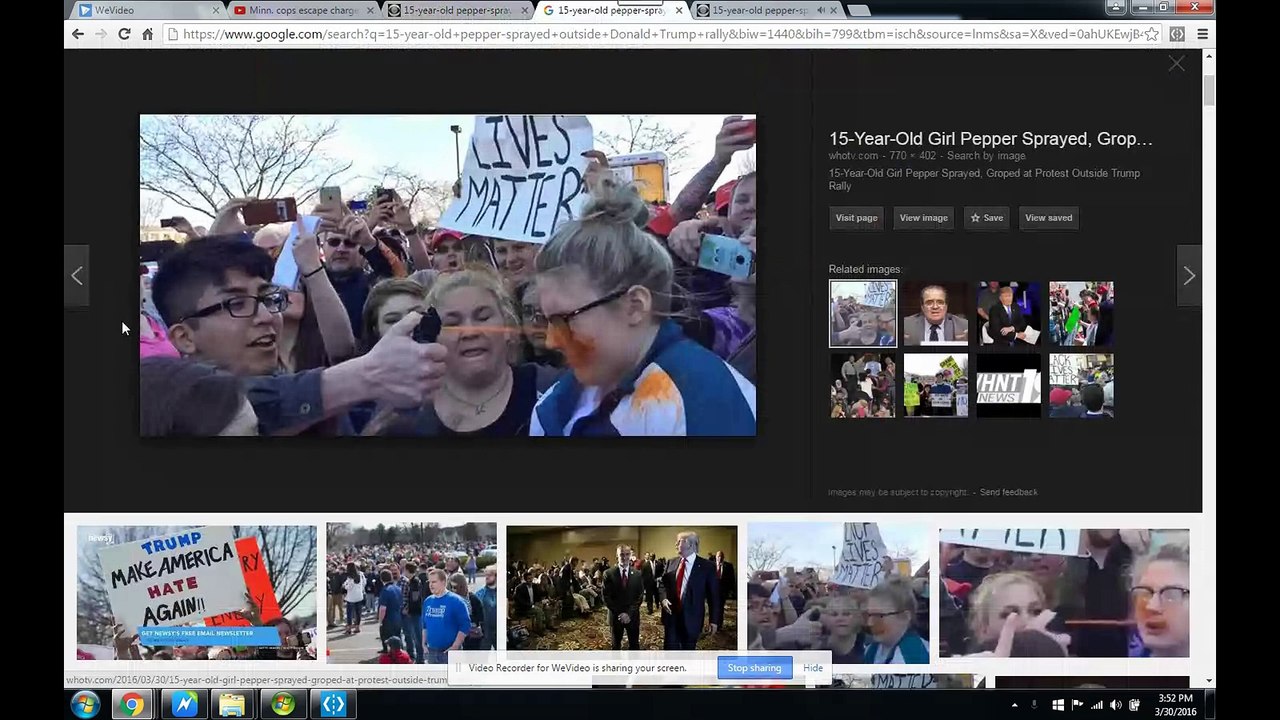
Task: Click the Windows logo icon in system tray
Action: pos(1057,706)
